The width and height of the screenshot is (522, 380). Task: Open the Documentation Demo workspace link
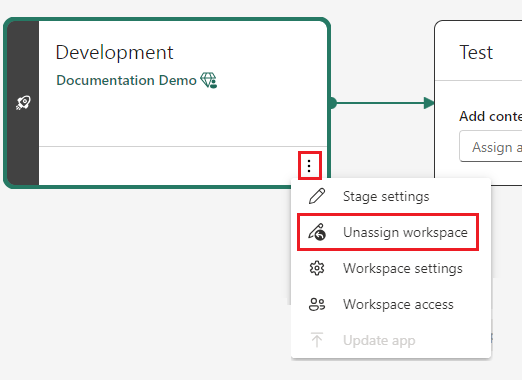(x=126, y=80)
